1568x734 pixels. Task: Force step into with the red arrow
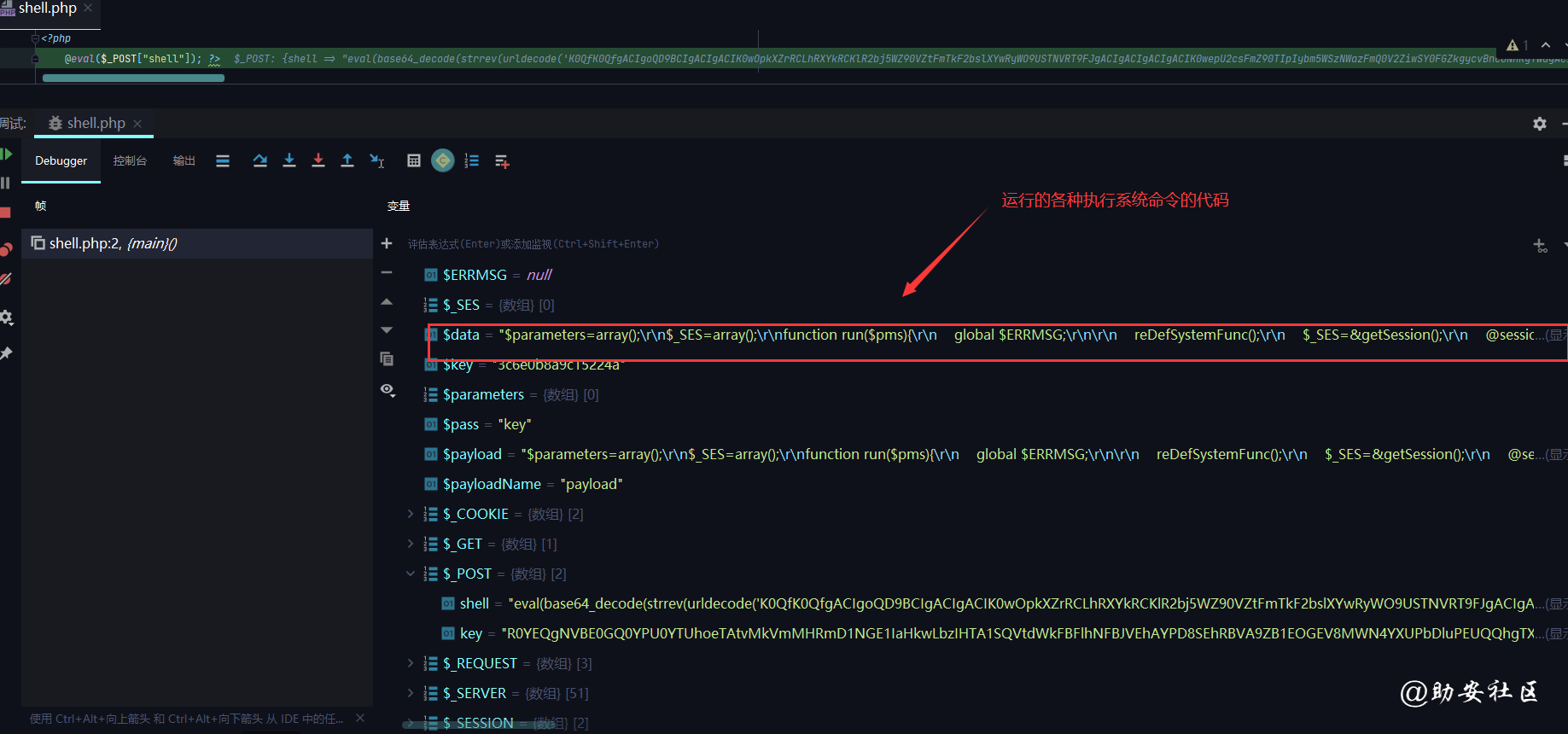[318, 160]
